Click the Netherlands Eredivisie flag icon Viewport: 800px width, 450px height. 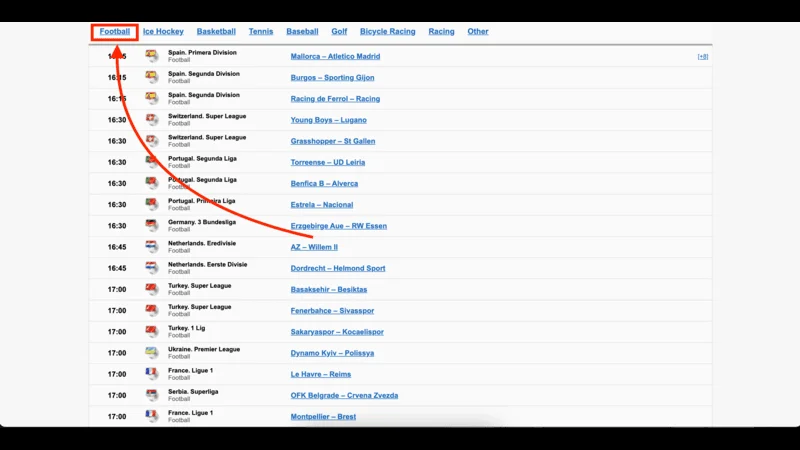(152, 247)
